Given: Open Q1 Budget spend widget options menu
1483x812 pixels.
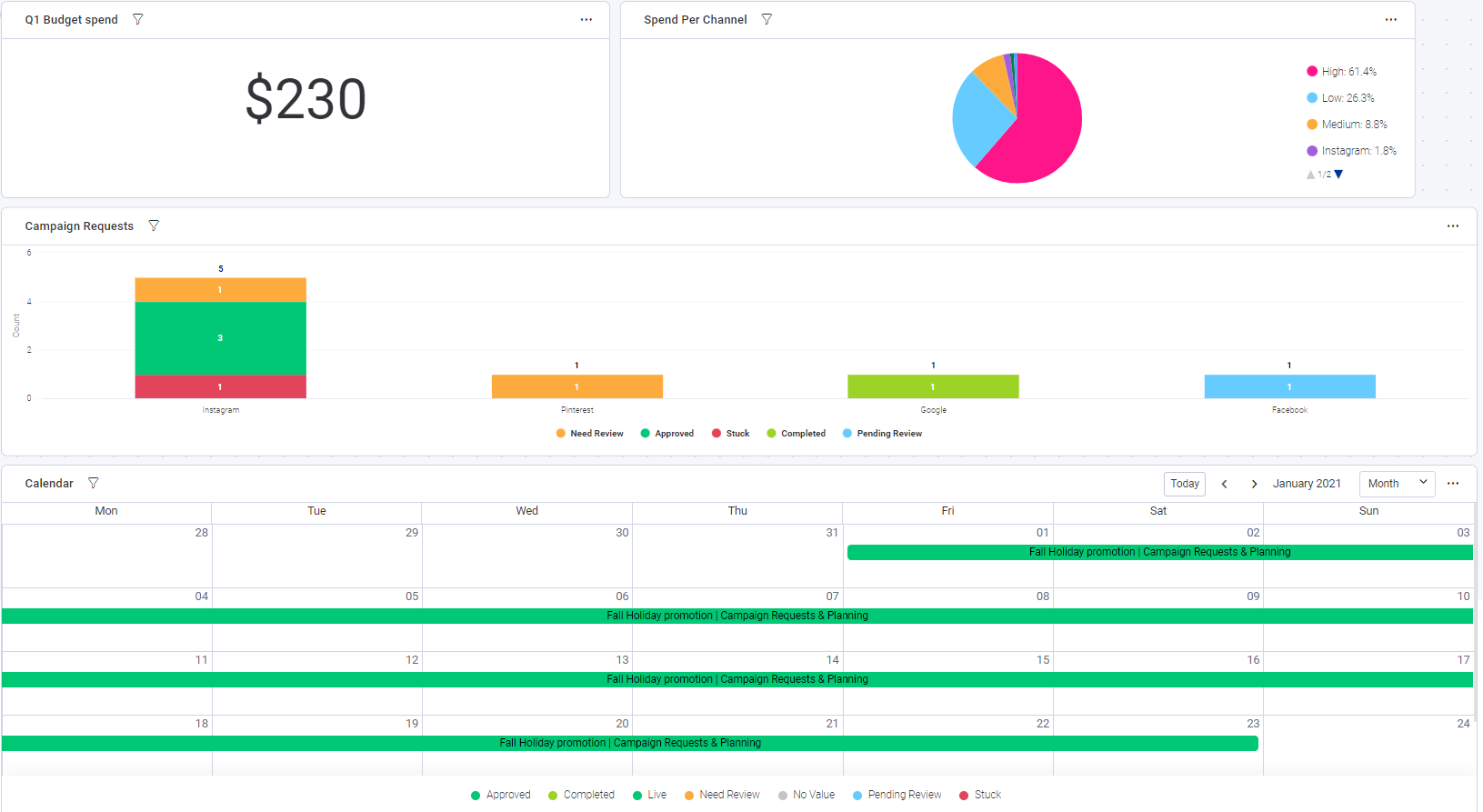Looking at the screenshot, I should click(586, 19).
